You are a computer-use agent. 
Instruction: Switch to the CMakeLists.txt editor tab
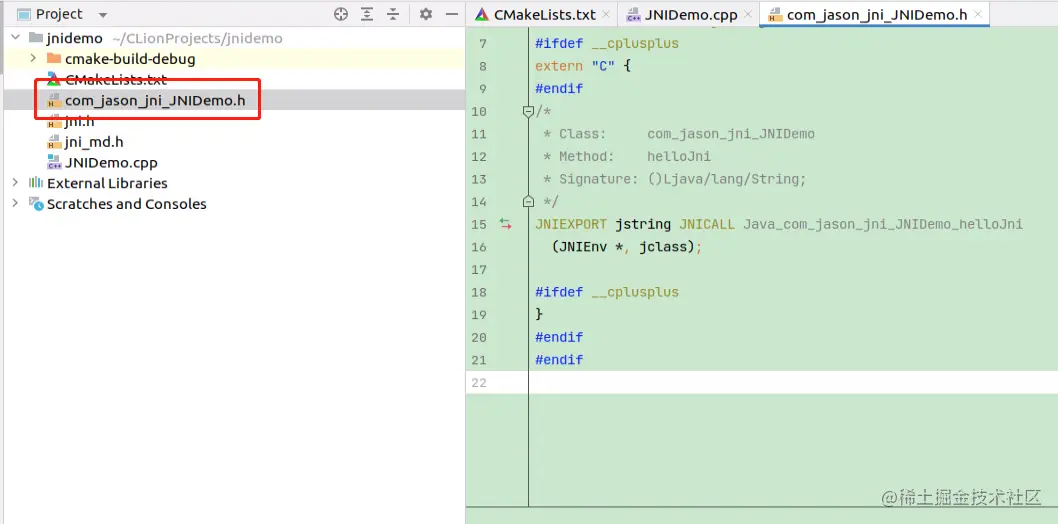[x=537, y=14]
